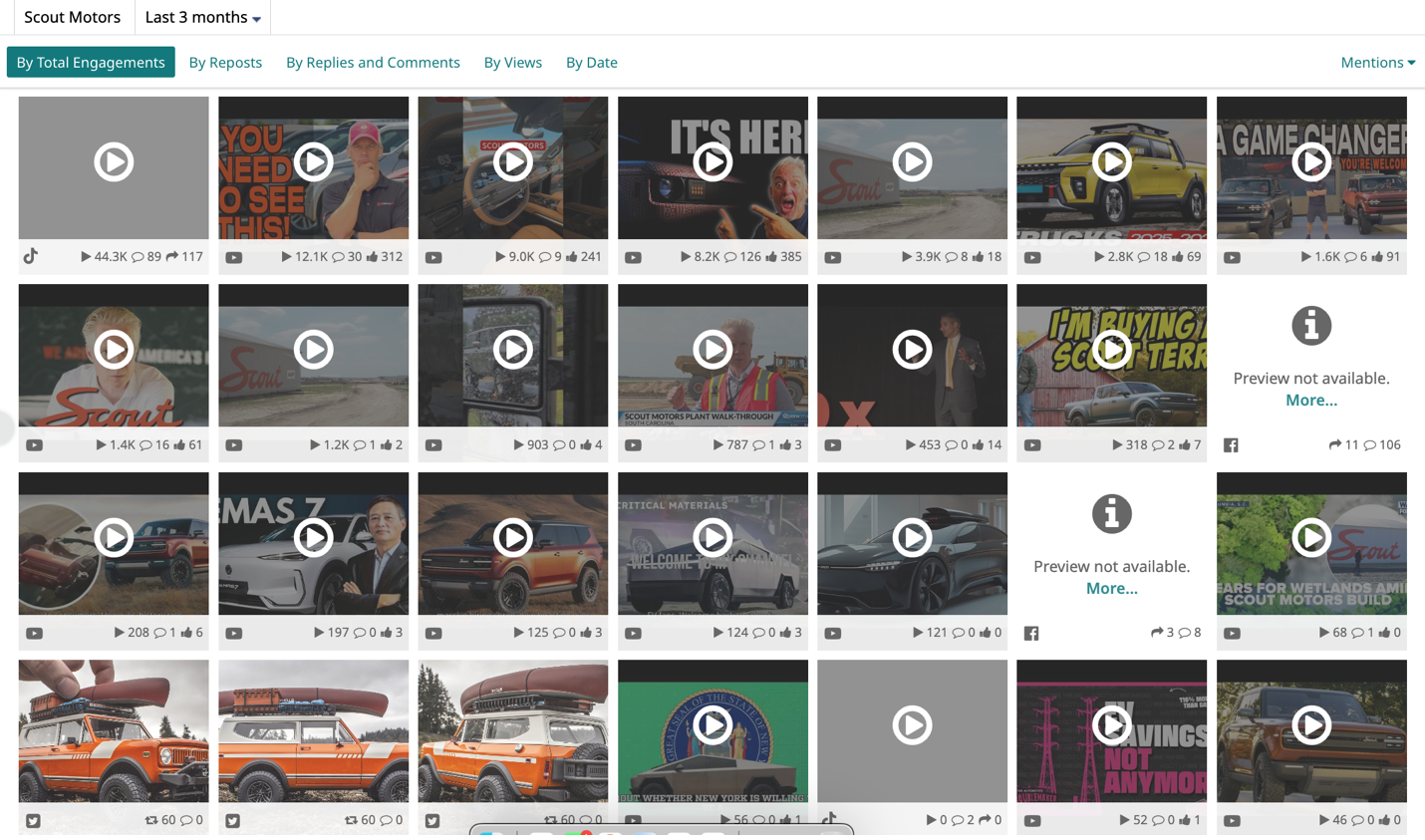Click the YouTube icon under the 1.4K video
Screen dimensions: 1425x840
35,445
